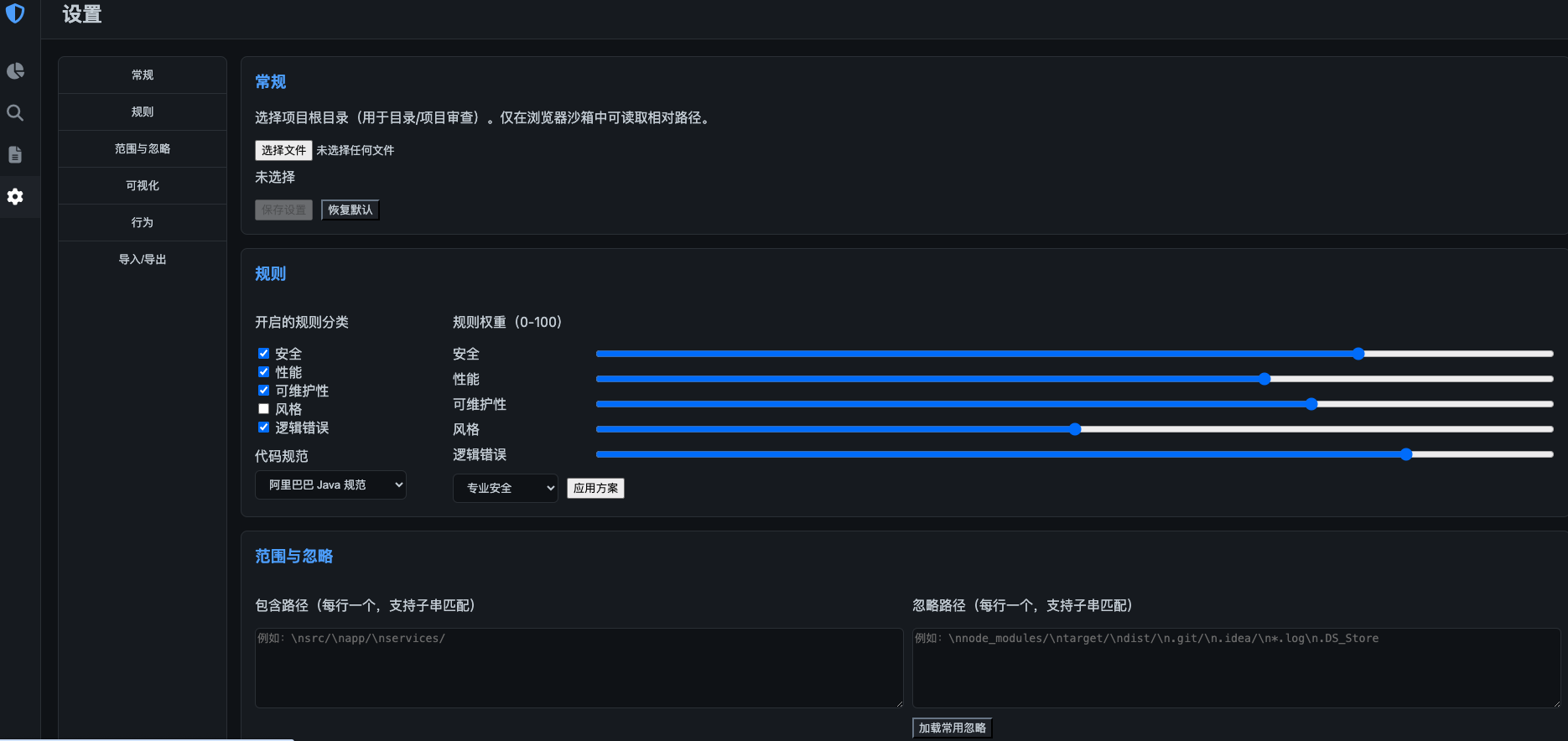Click the settings gear sidebar icon
Screen dimensions: 1568x741
(x=15, y=197)
